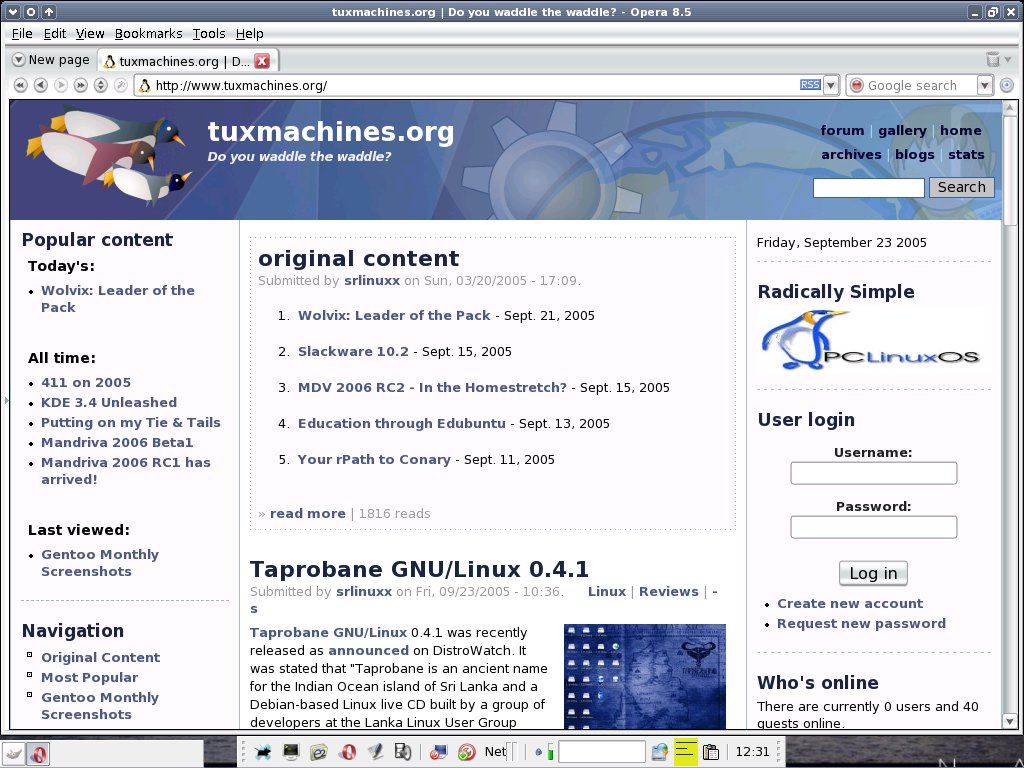Open the Help menu

click(249, 34)
